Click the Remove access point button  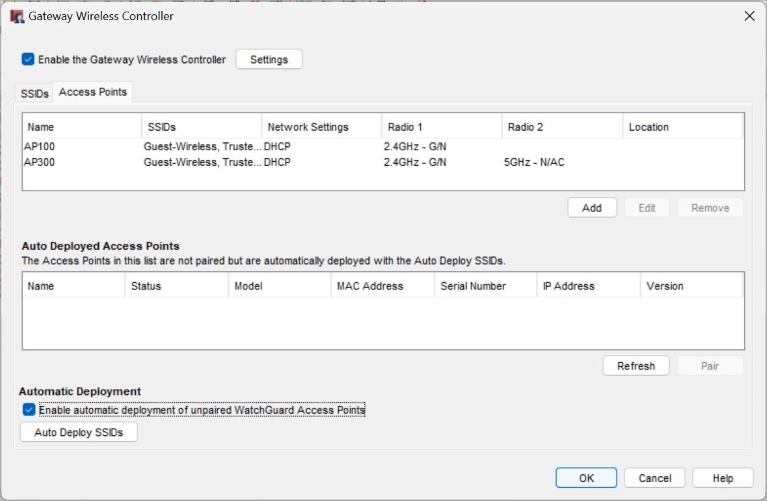[710, 208]
